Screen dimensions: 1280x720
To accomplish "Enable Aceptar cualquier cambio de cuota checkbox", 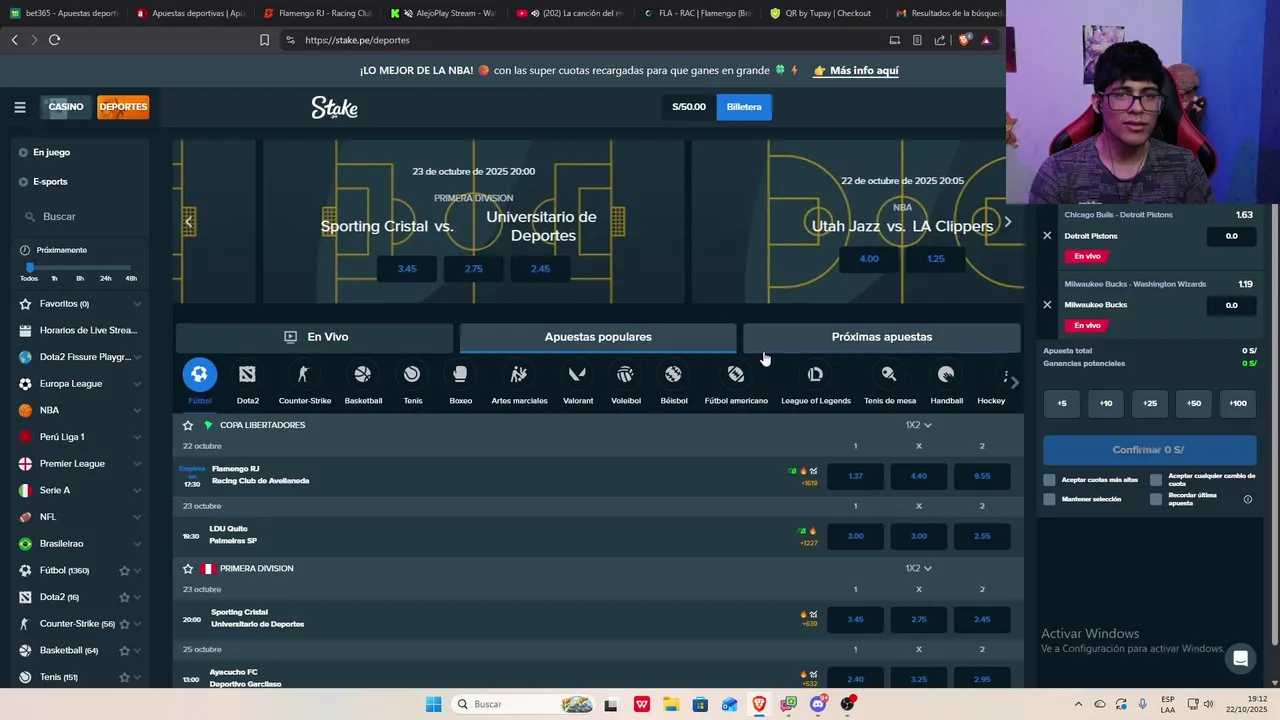I will [x=1156, y=480].
